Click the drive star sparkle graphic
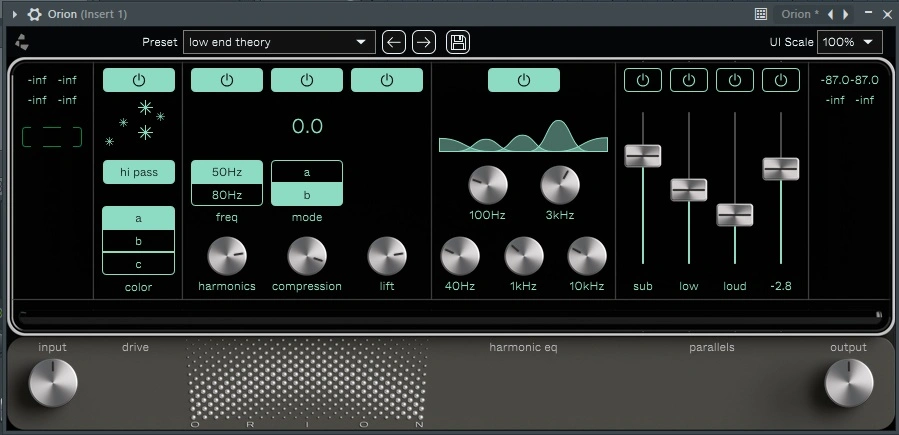The image size is (899, 435). click(x=135, y=123)
